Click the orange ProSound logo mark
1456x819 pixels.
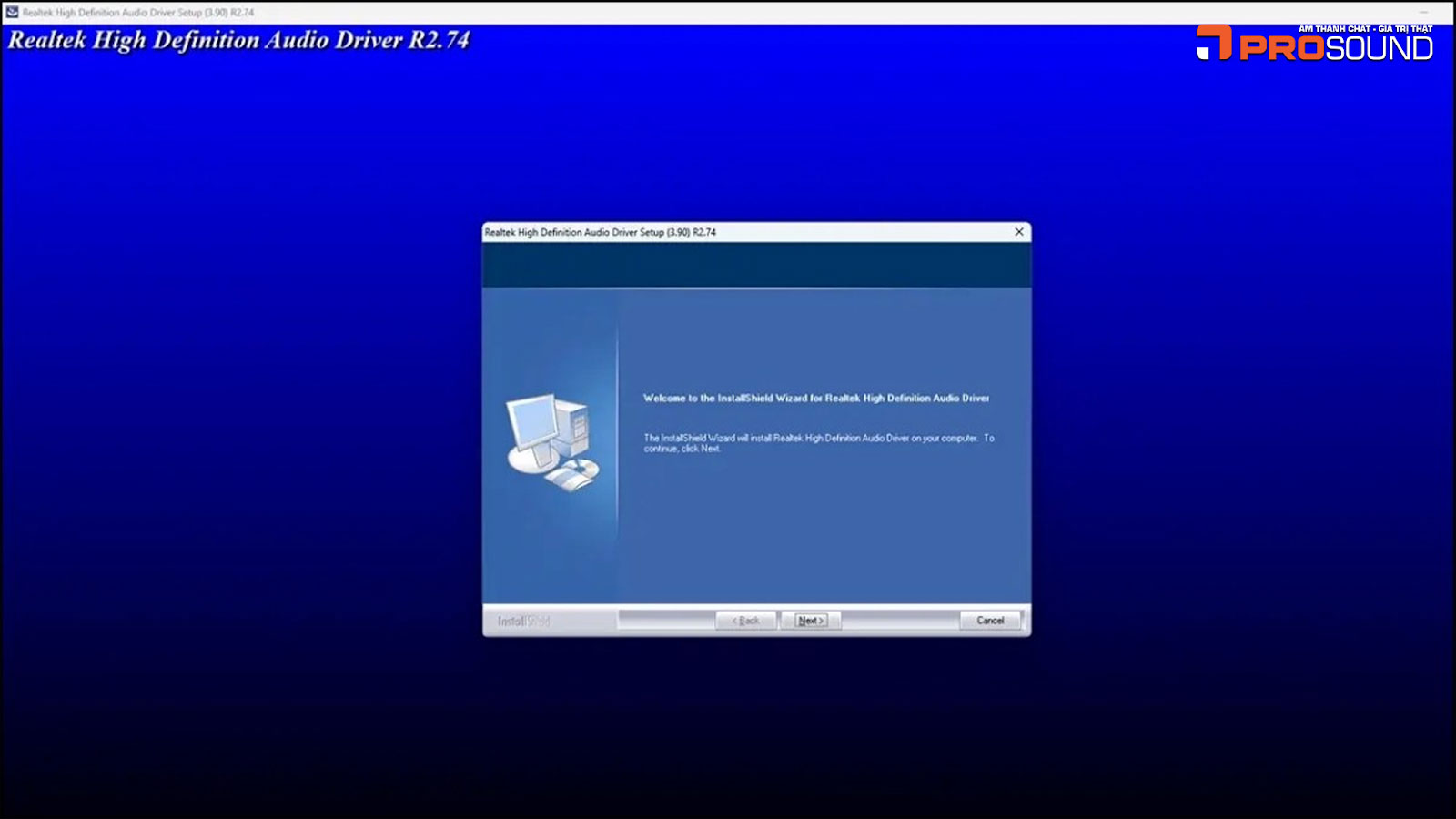pyautogui.click(x=1214, y=43)
